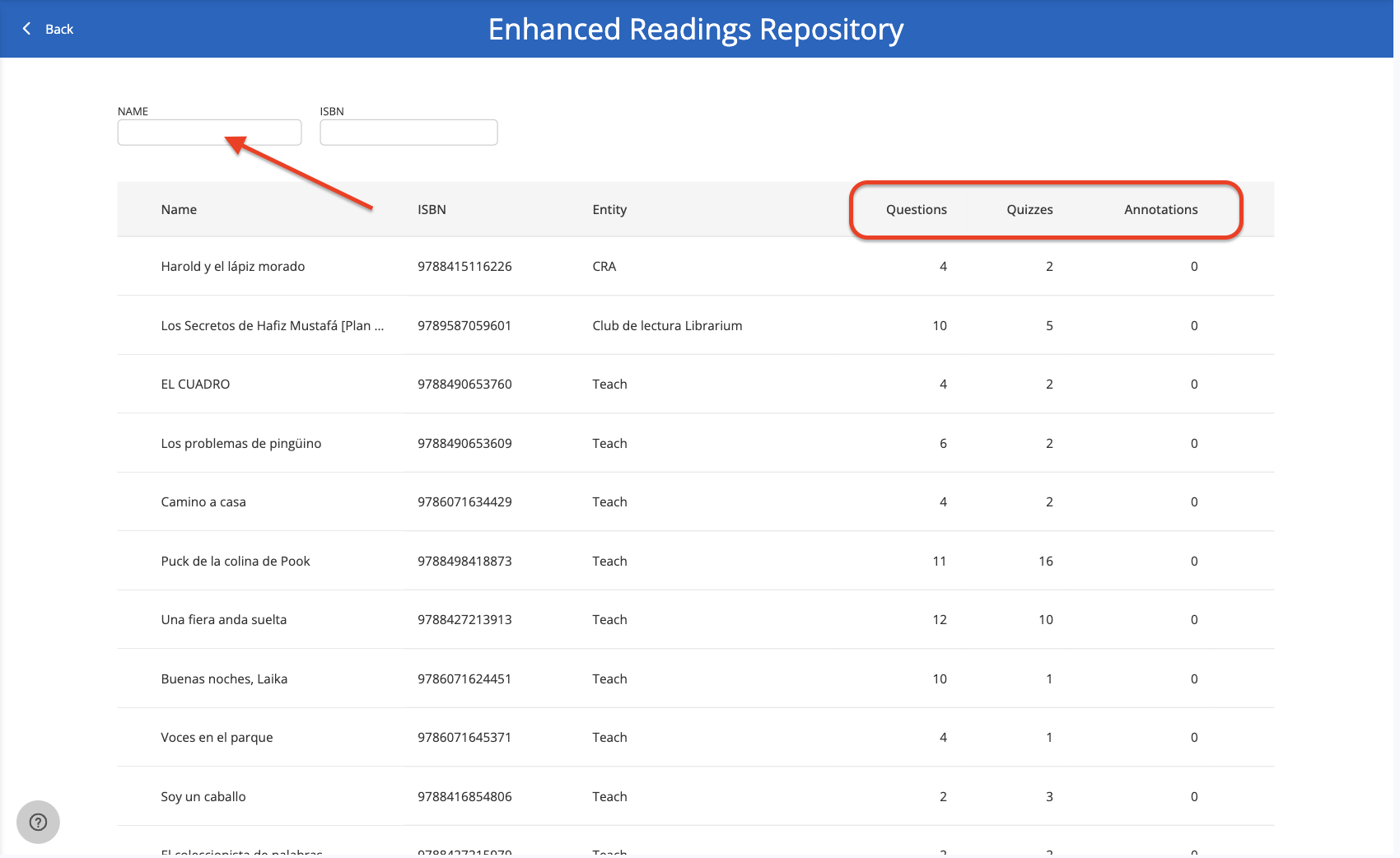This screenshot has height=858, width=1400.
Task: Click Teach entity in EL CUADRO row
Action: pos(609,384)
